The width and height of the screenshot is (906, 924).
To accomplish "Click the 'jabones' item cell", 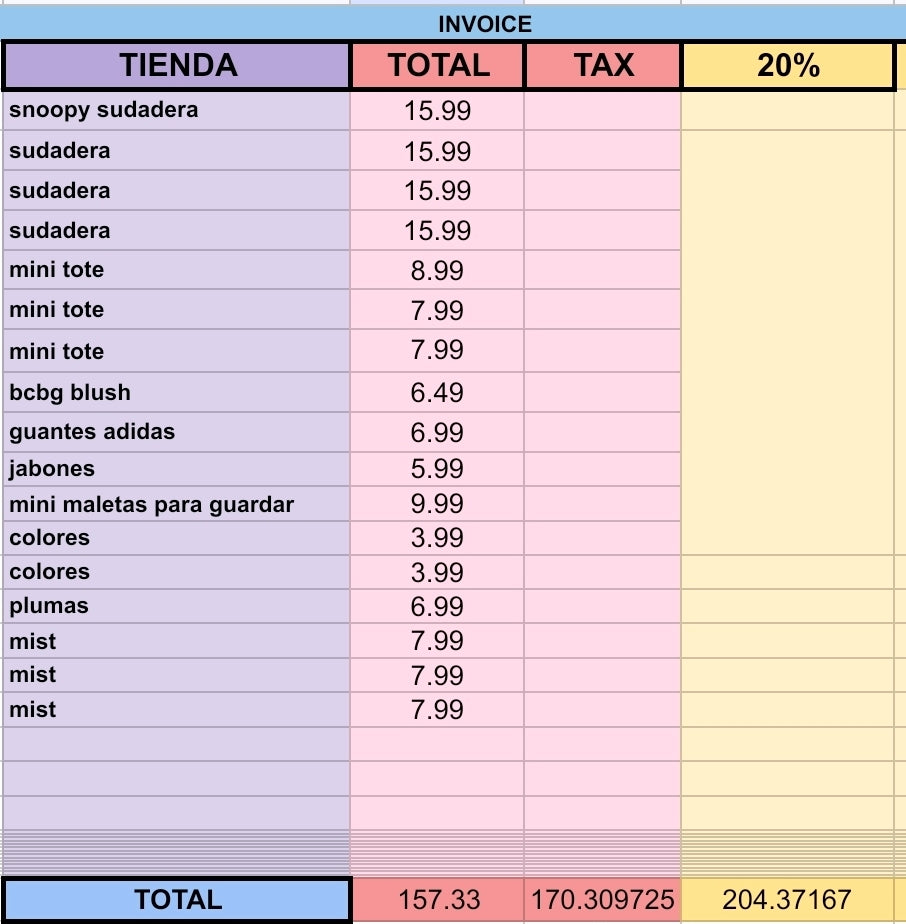I will coord(176,469).
